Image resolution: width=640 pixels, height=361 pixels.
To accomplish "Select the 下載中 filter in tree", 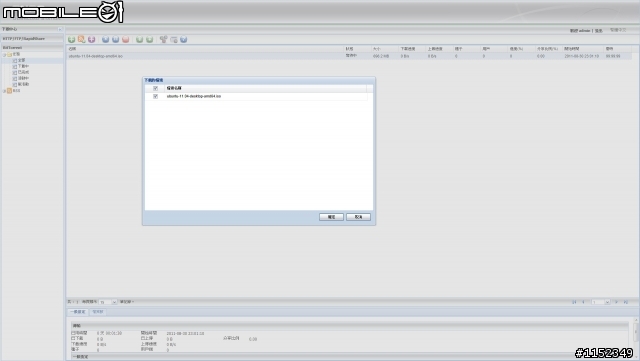I will pyautogui.click(x=23, y=66).
